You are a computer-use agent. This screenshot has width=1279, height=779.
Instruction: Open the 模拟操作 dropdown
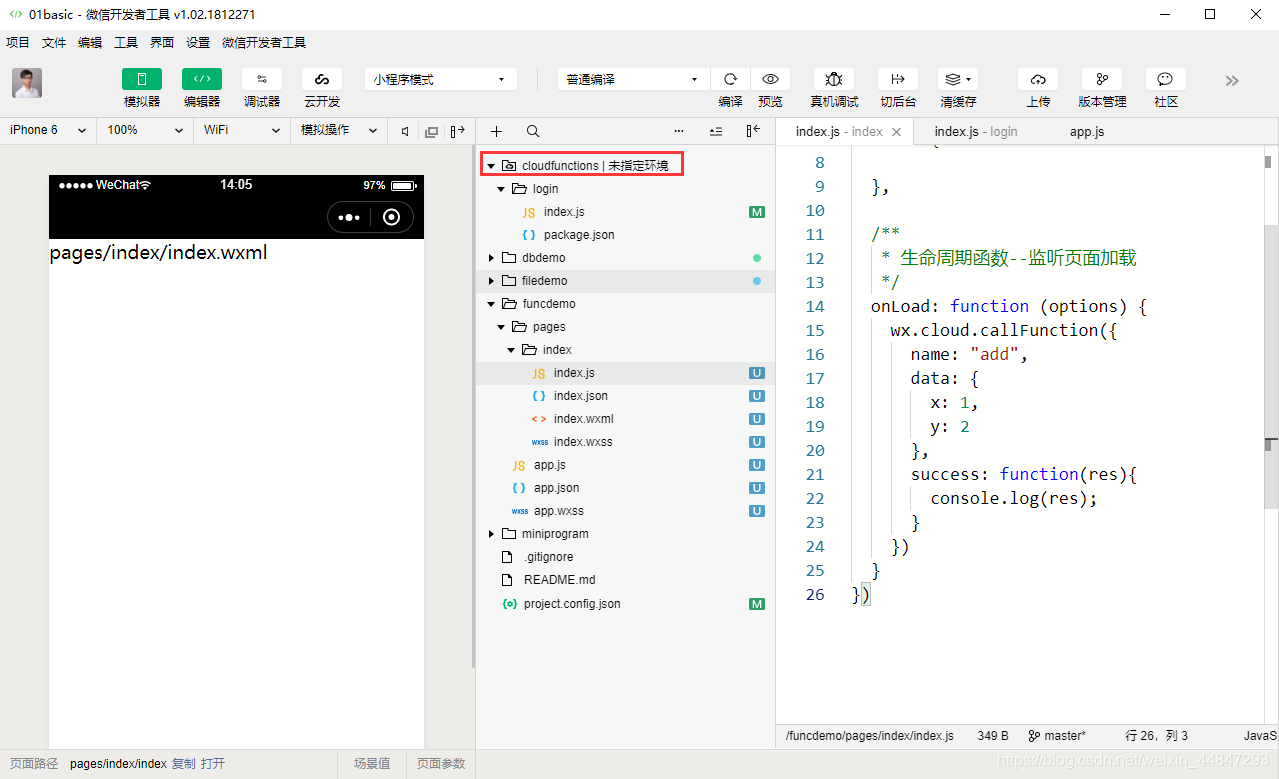pyautogui.click(x=339, y=130)
